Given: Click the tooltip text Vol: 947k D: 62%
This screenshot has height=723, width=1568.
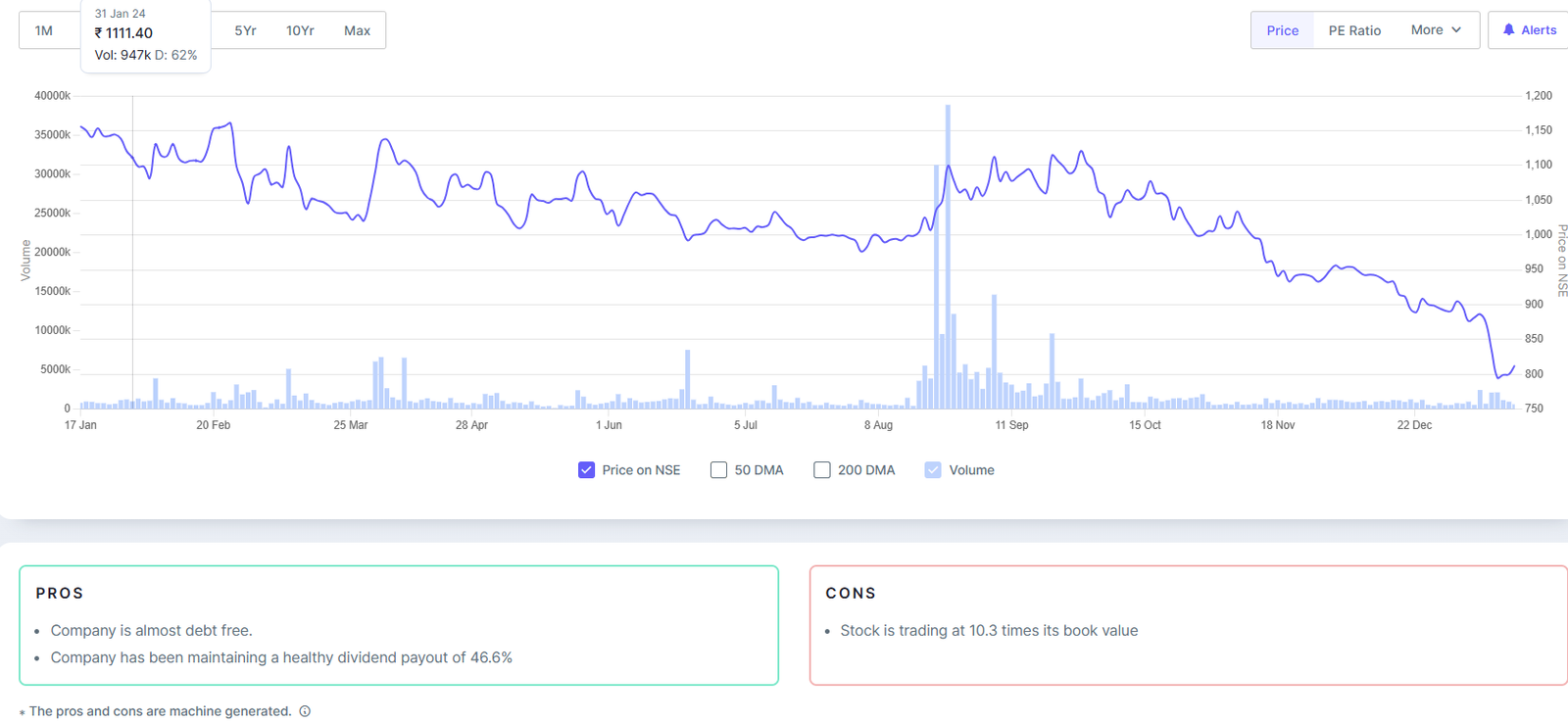Looking at the screenshot, I should point(146,55).
